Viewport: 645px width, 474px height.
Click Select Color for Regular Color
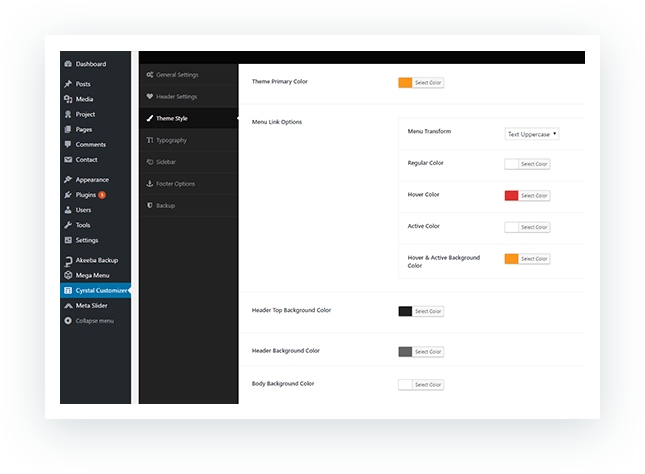534,164
